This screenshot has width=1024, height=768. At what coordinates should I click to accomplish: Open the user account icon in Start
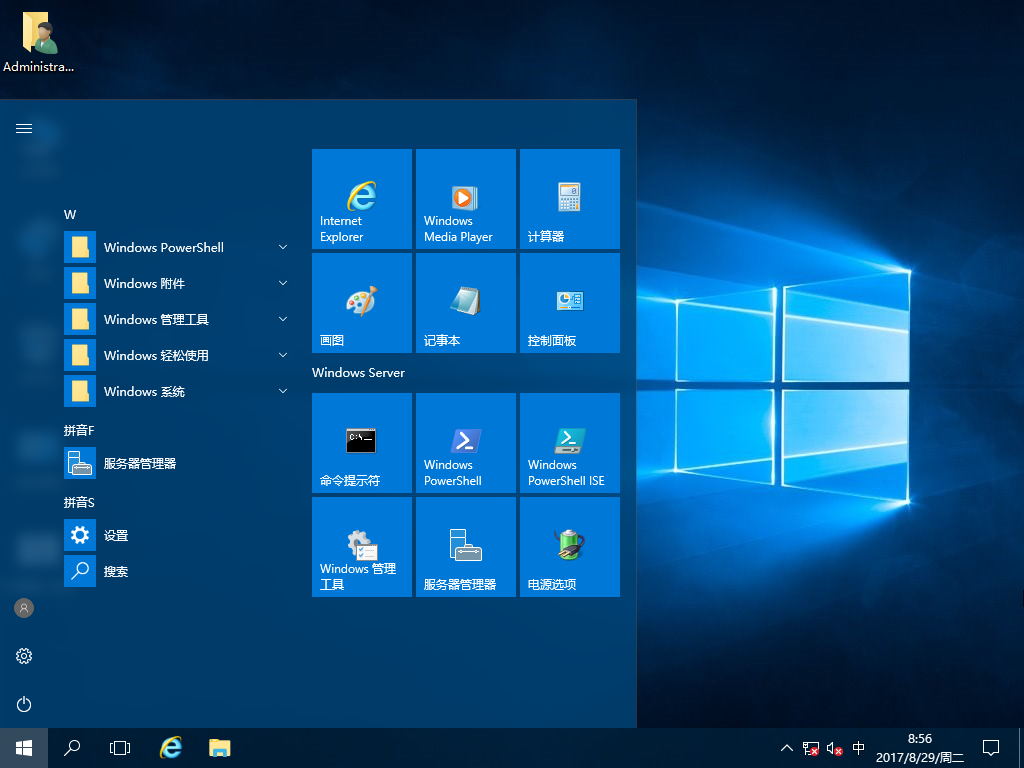pyautogui.click(x=24, y=608)
